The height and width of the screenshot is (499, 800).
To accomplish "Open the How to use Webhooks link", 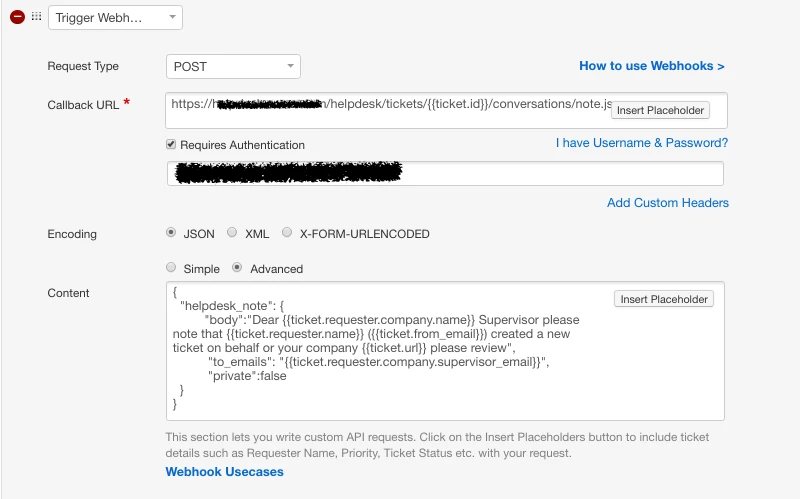I will coord(652,66).
